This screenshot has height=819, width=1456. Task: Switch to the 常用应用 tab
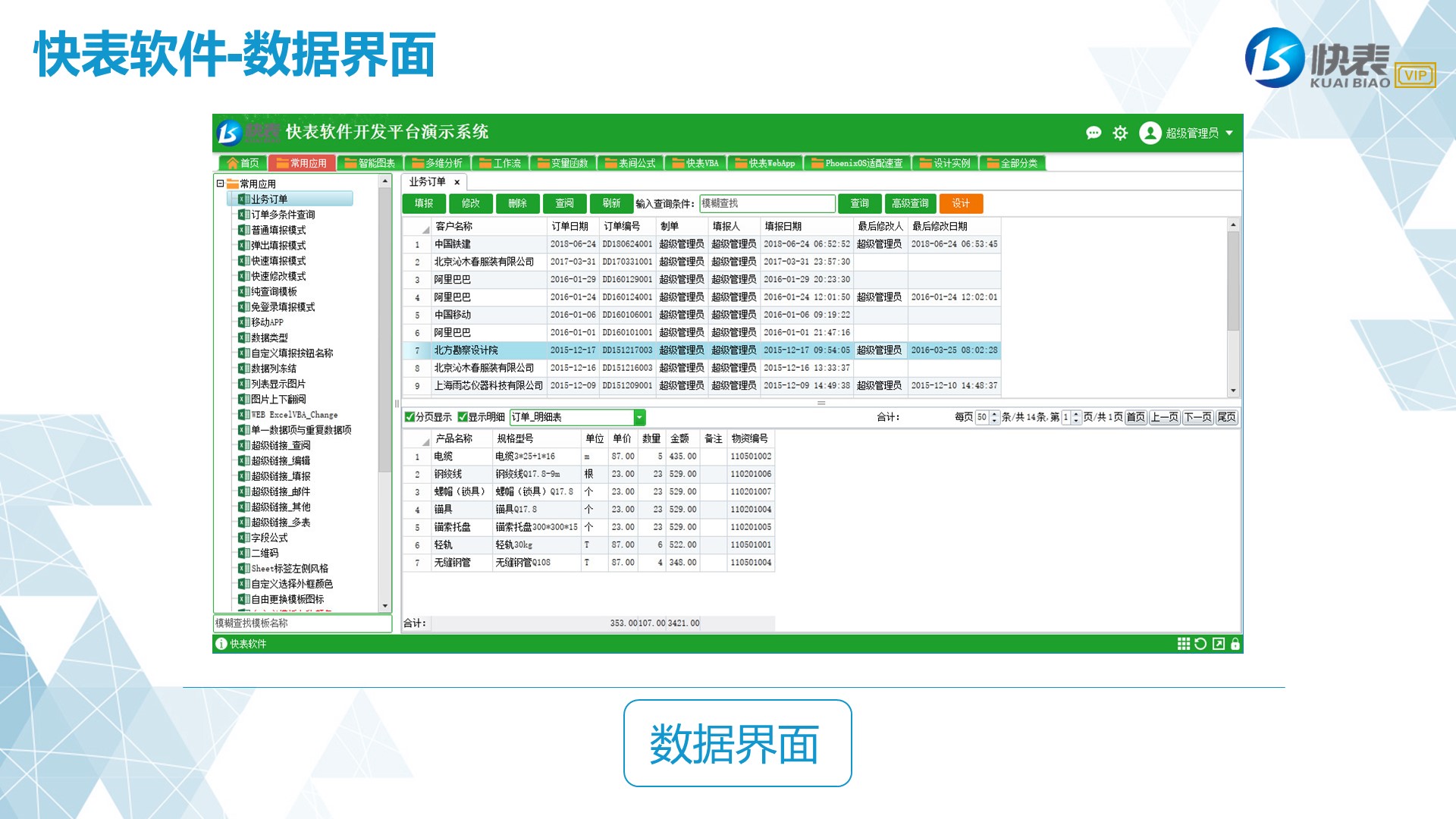[x=301, y=163]
